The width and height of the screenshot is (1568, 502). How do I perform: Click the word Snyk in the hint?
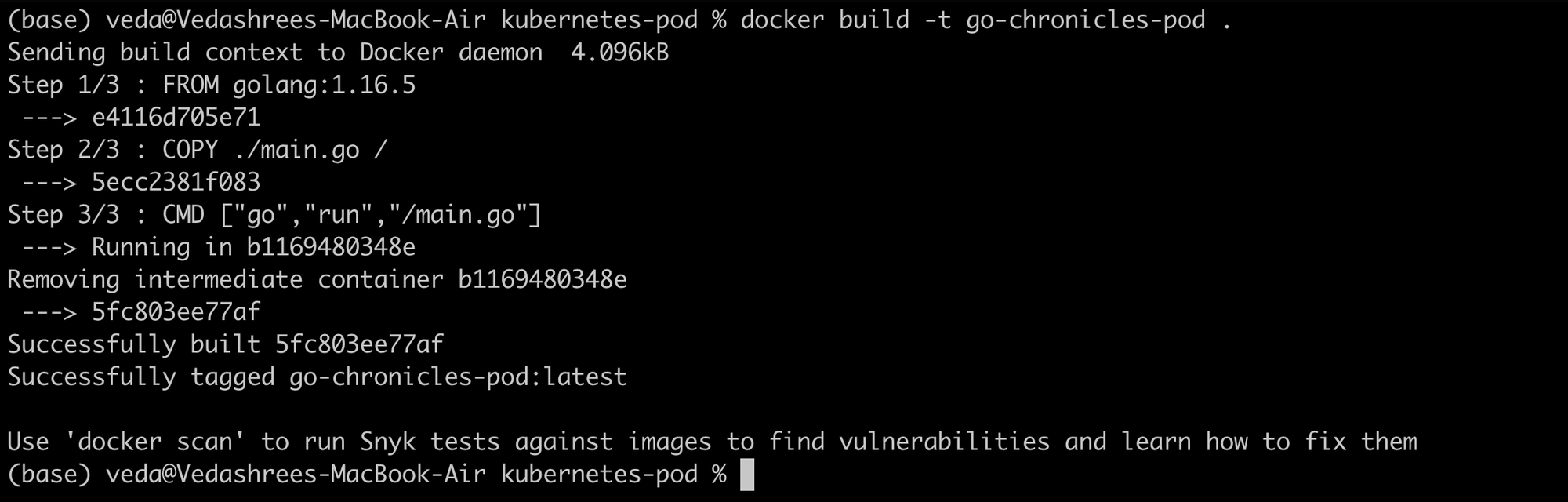point(387,442)
